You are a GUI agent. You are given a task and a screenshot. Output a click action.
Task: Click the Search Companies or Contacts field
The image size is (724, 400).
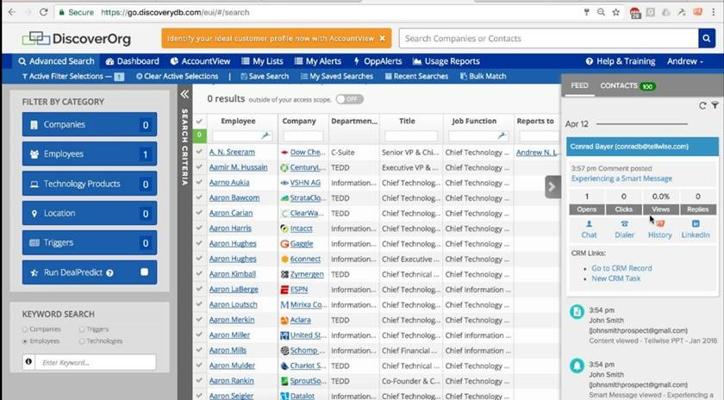click(x=549, y=38)
